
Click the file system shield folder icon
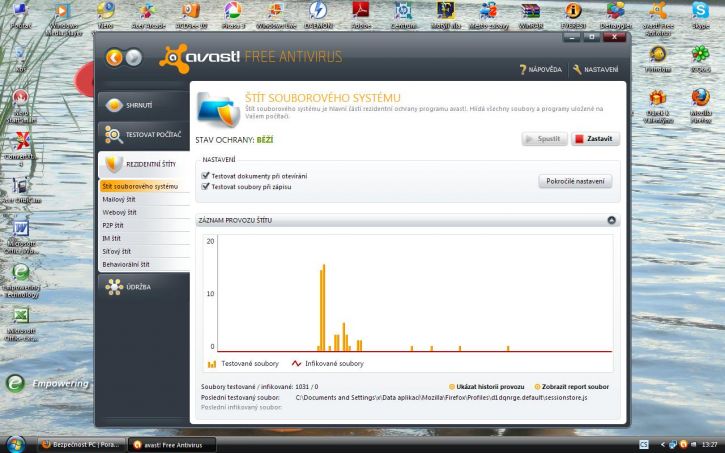[x=218, y=110]
